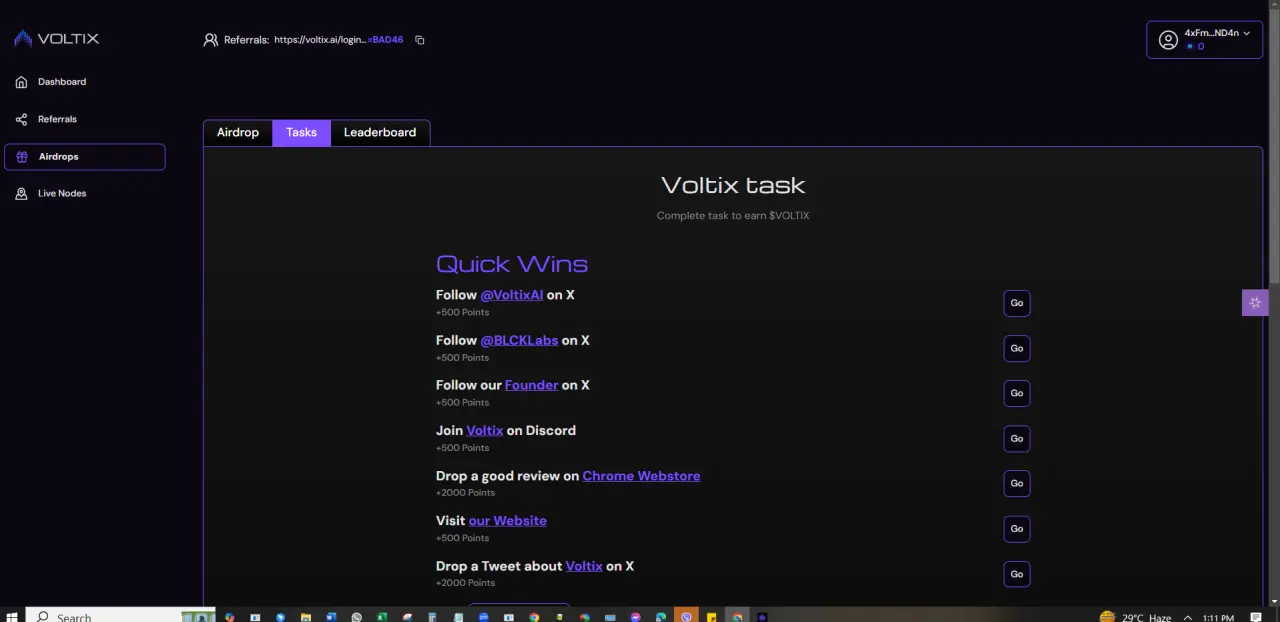Viewport: 1280px width, 622px height.
Task: Open the Voltix Discord link
Action: (485, 430)
